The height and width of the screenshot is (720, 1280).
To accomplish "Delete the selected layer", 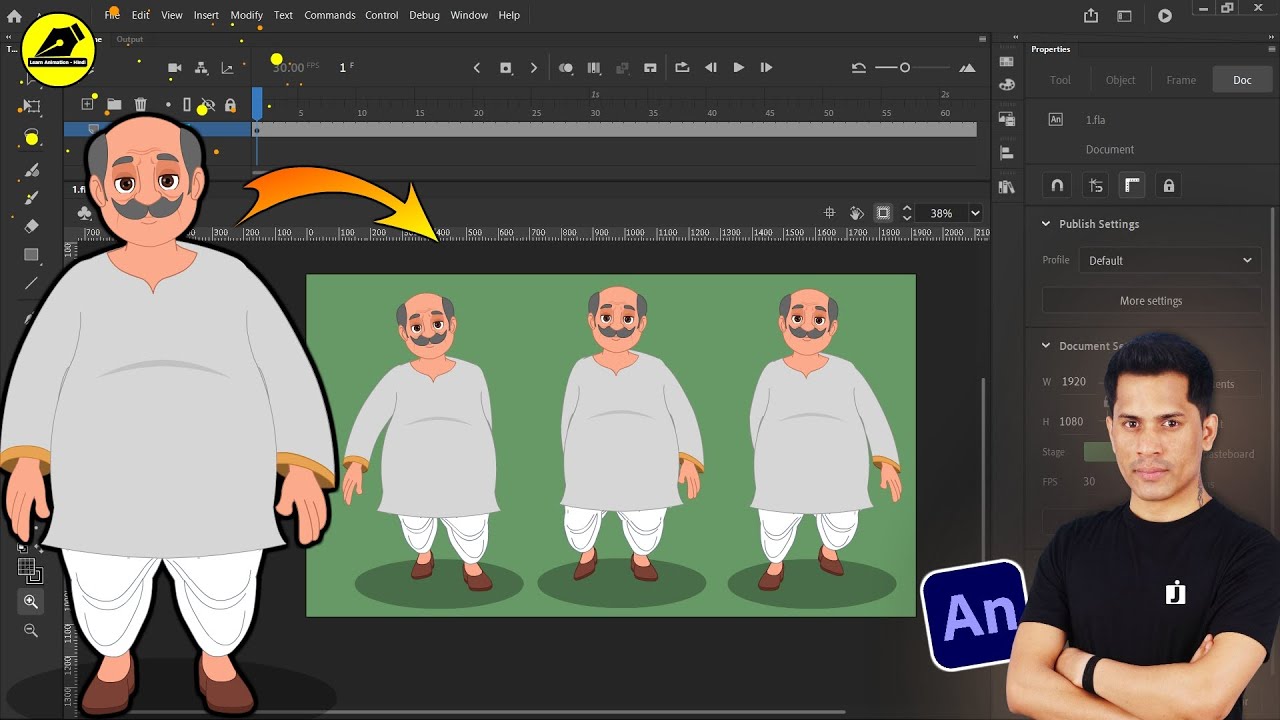I will 141,104.
